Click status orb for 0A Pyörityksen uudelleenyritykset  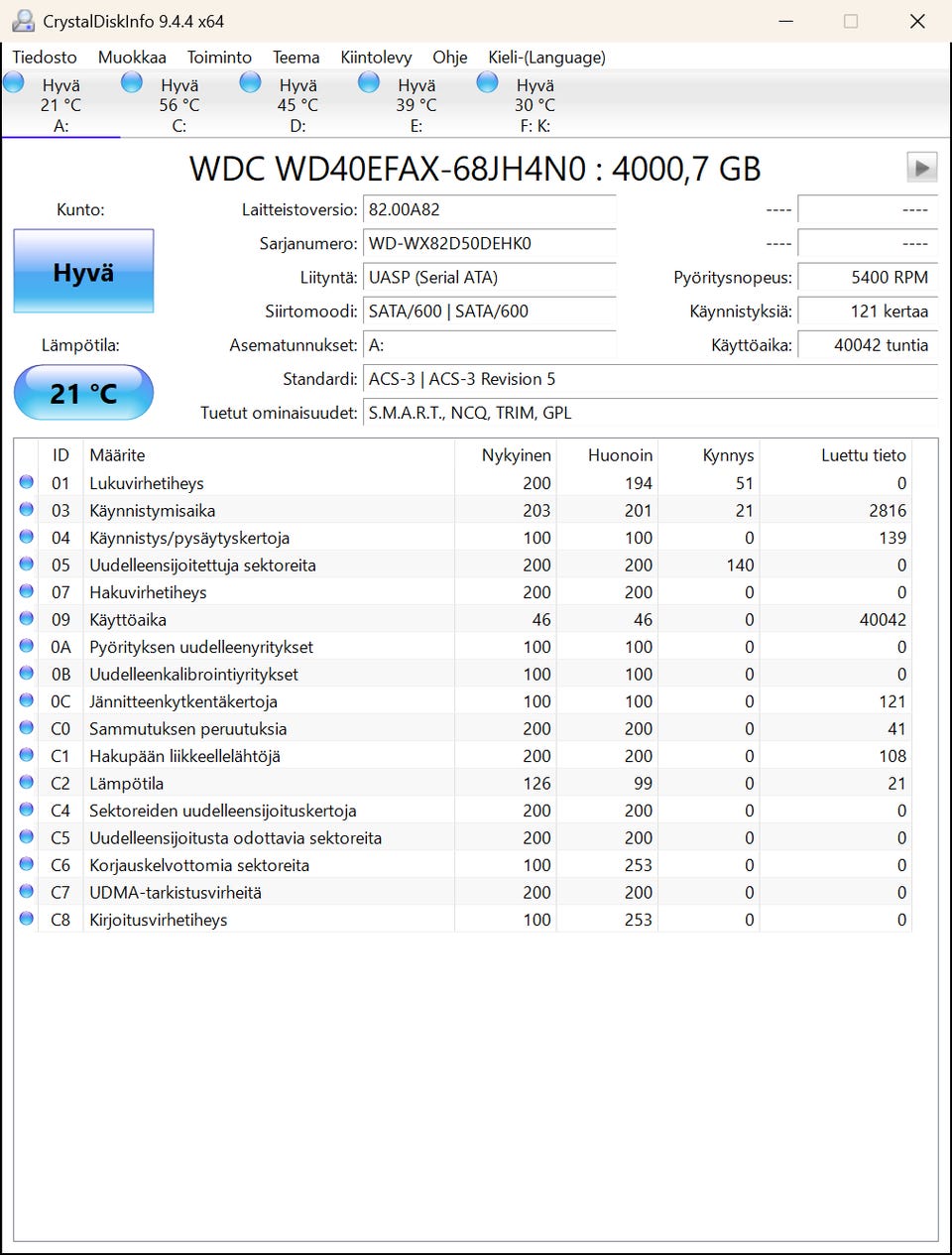pos(27,646)
